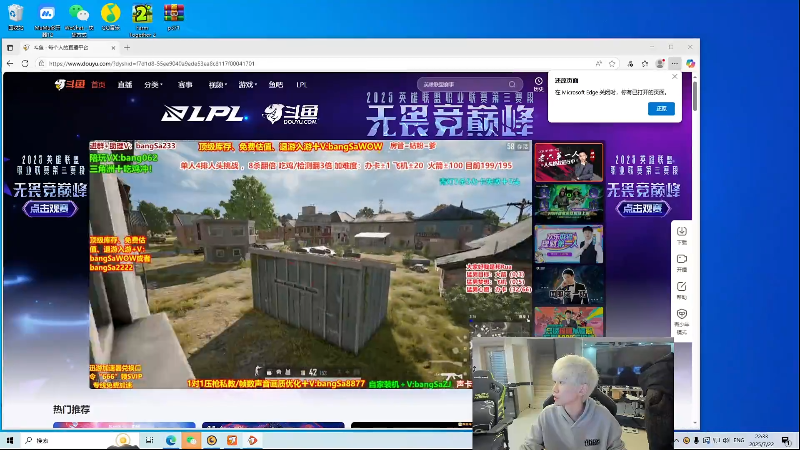Click the PUBG live stream video player
The width and height of the screenshot is (800, 450).
[x=310, y=265]
